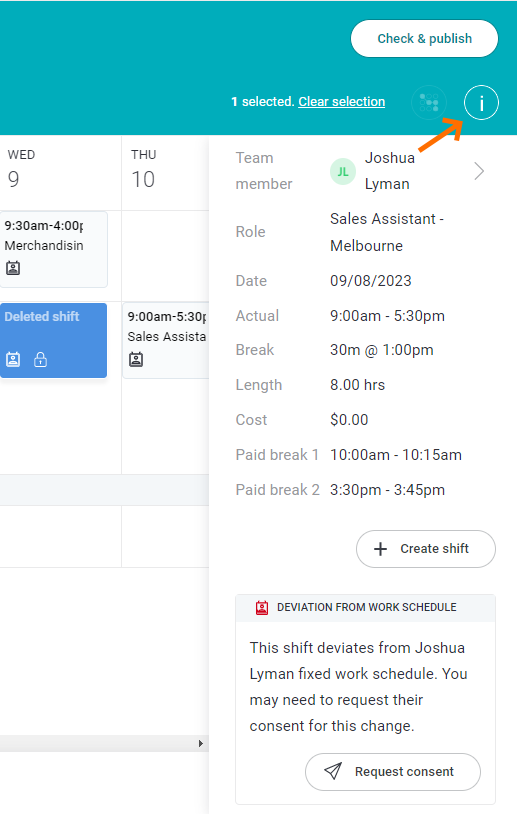This screenshot has height=814, width=517.
Task: Select the blue Deleted shift card
Action: 53,340
